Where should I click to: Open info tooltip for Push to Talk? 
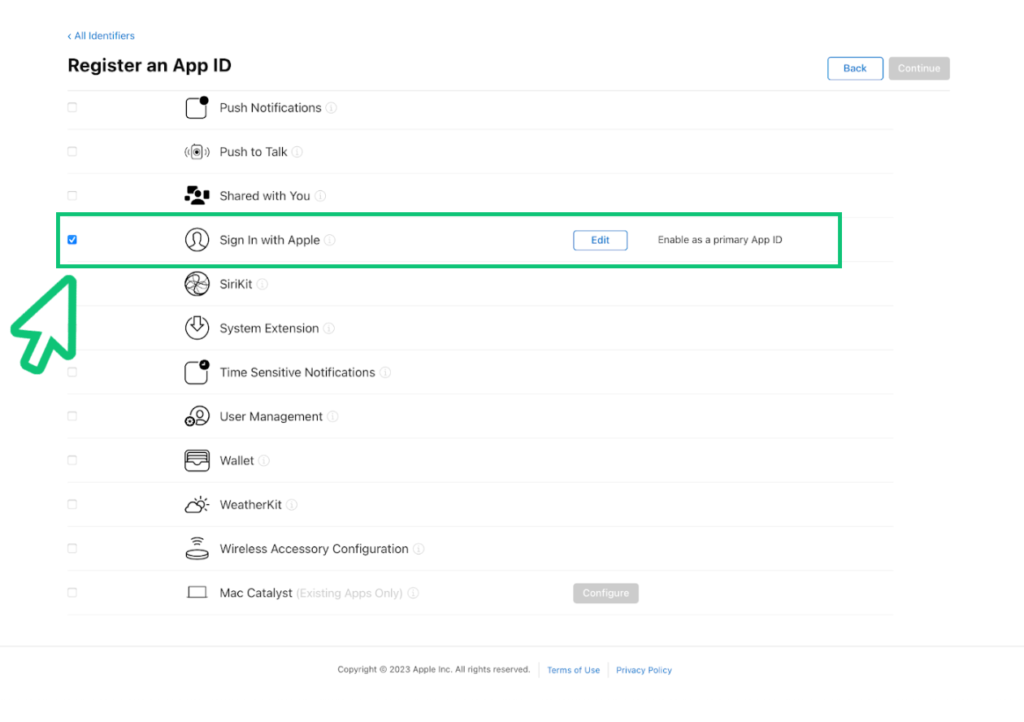point(297,152)
